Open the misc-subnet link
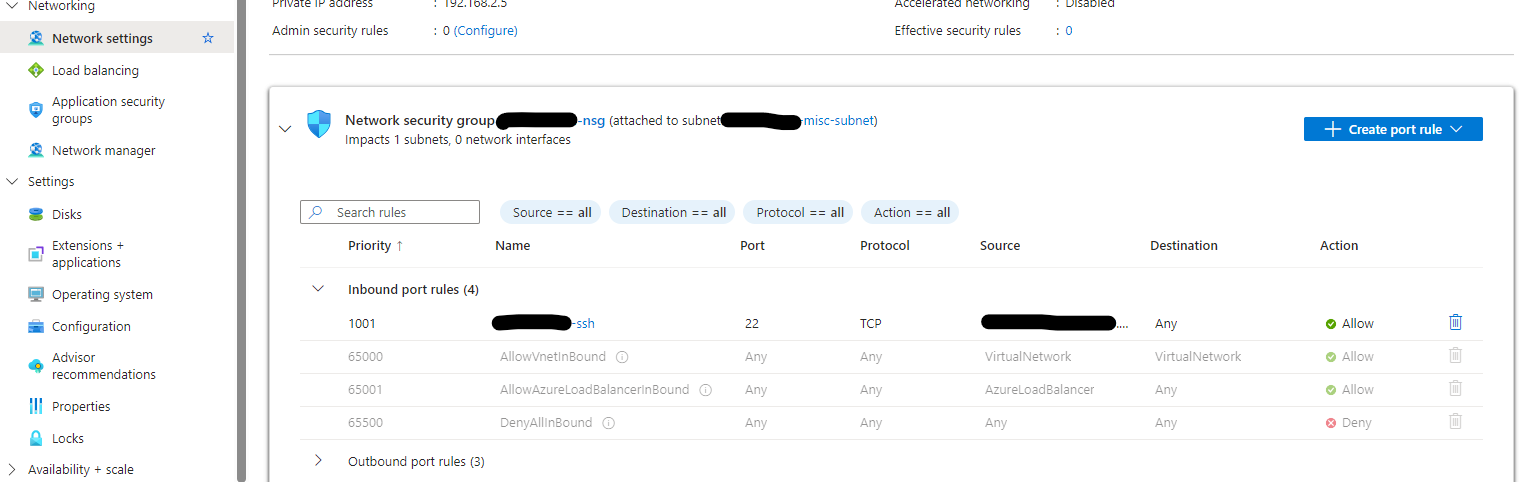This screenshot has height=482, width=1519. click(x=839, y=121)
